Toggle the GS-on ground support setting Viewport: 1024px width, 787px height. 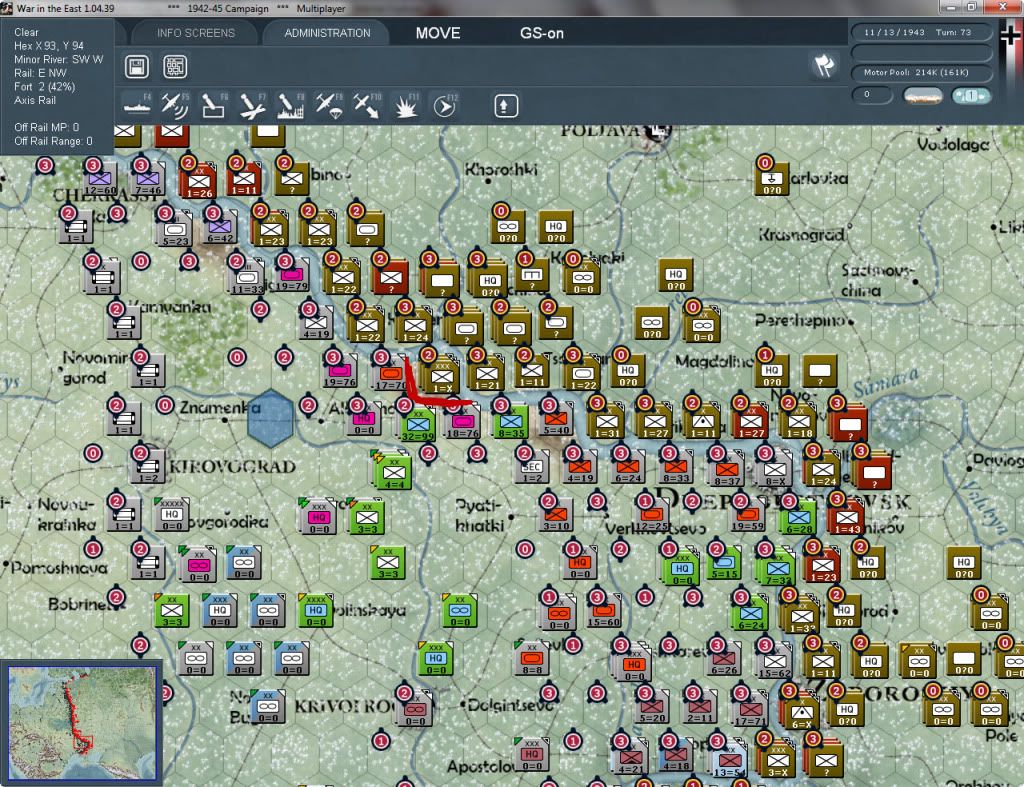point(541,33)
